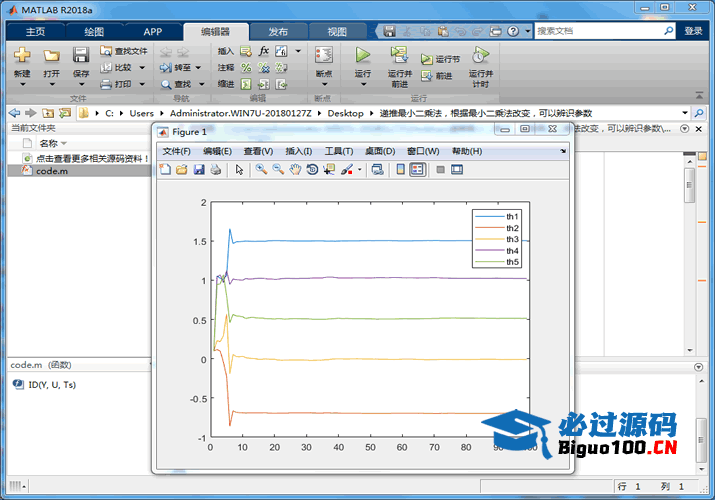Click the Print Figure icon

(x=215, y=170)
